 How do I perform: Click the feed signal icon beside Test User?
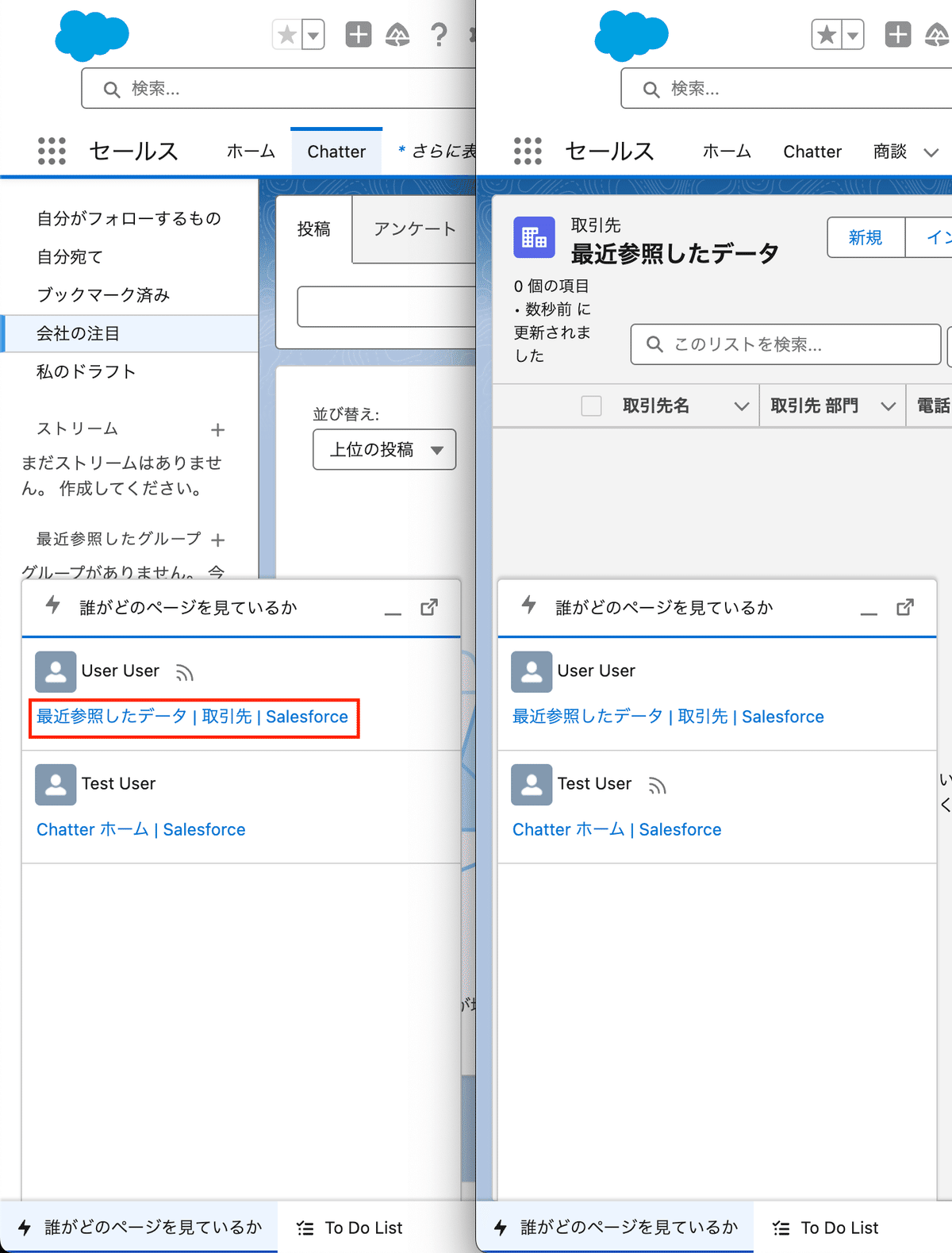pyautogui.click(x=658, y=786)
